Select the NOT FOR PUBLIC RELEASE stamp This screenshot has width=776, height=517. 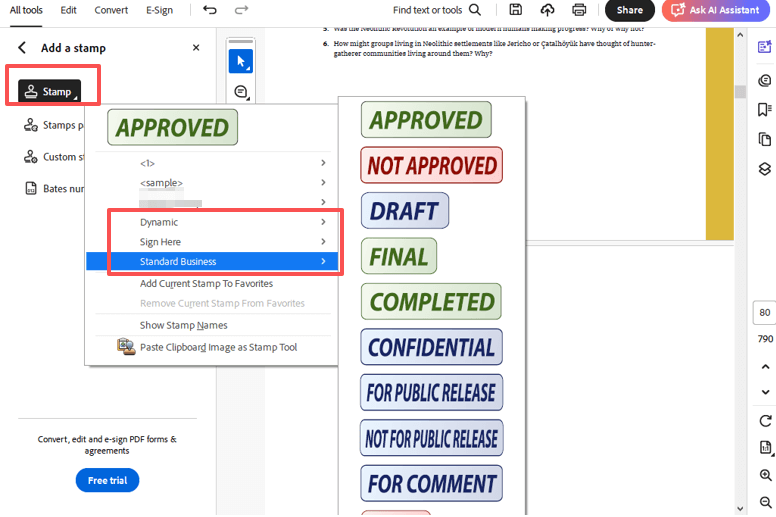432,438
